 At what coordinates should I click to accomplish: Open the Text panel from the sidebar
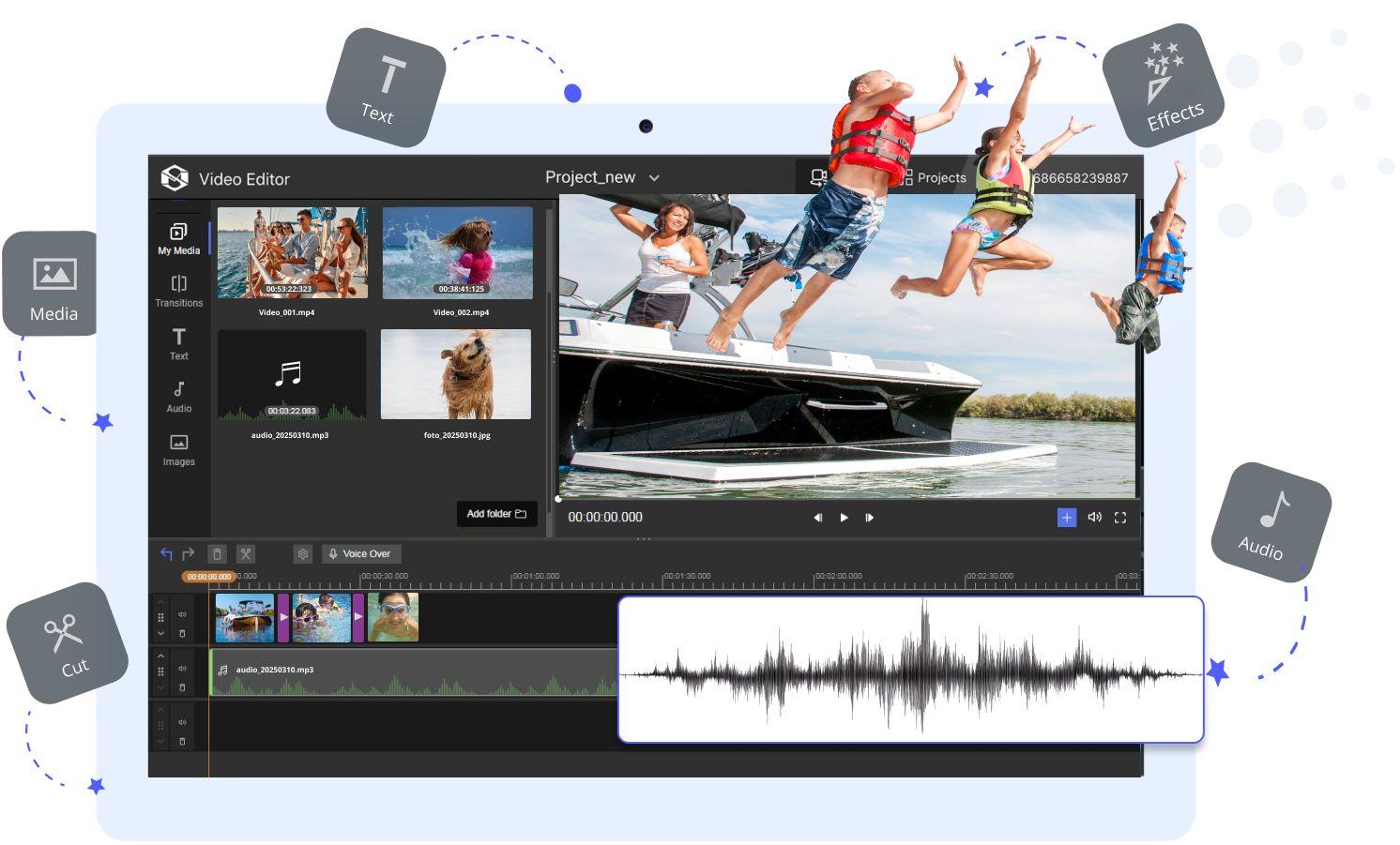(178, 344)
